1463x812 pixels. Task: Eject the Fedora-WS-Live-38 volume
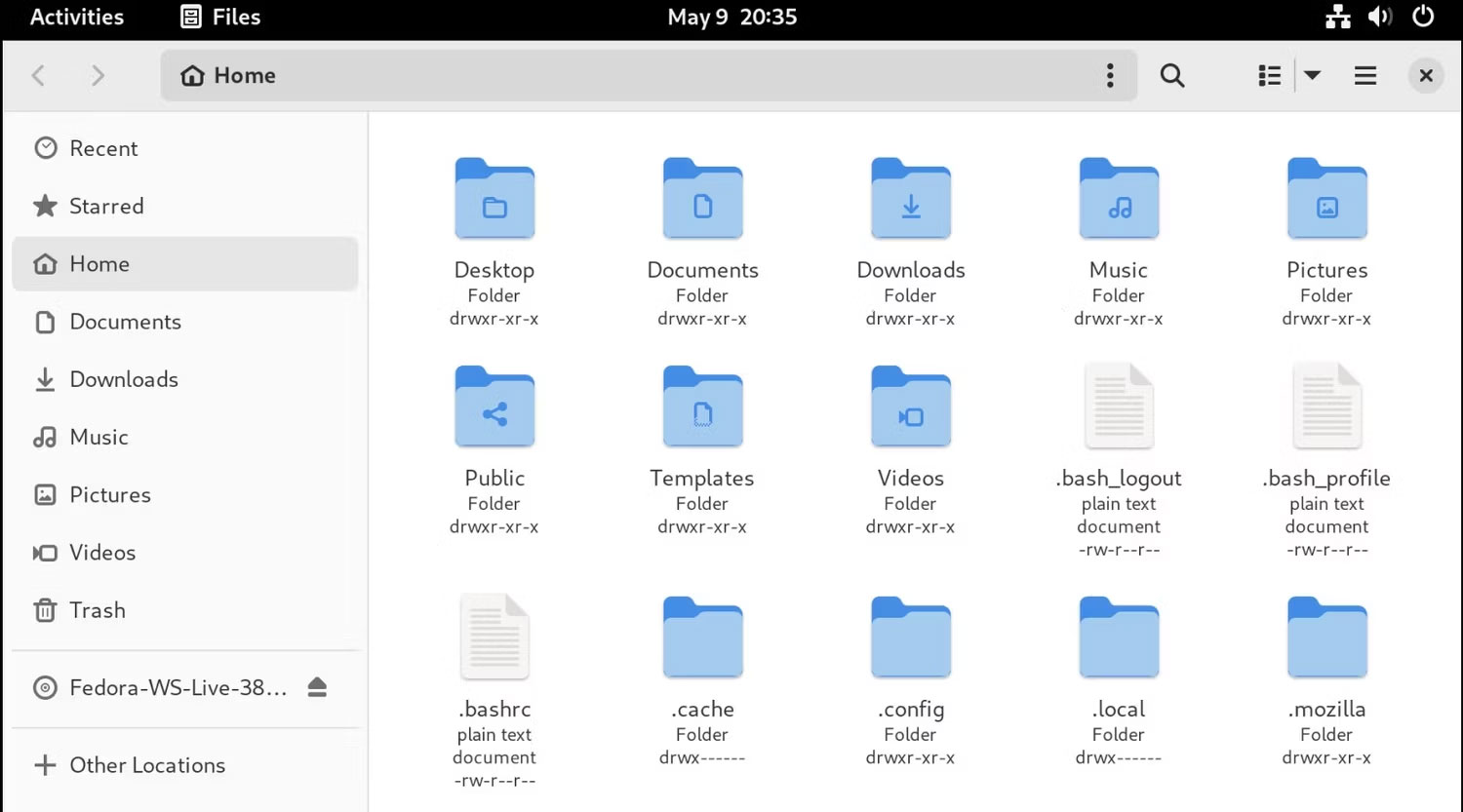tap(317, 687)
